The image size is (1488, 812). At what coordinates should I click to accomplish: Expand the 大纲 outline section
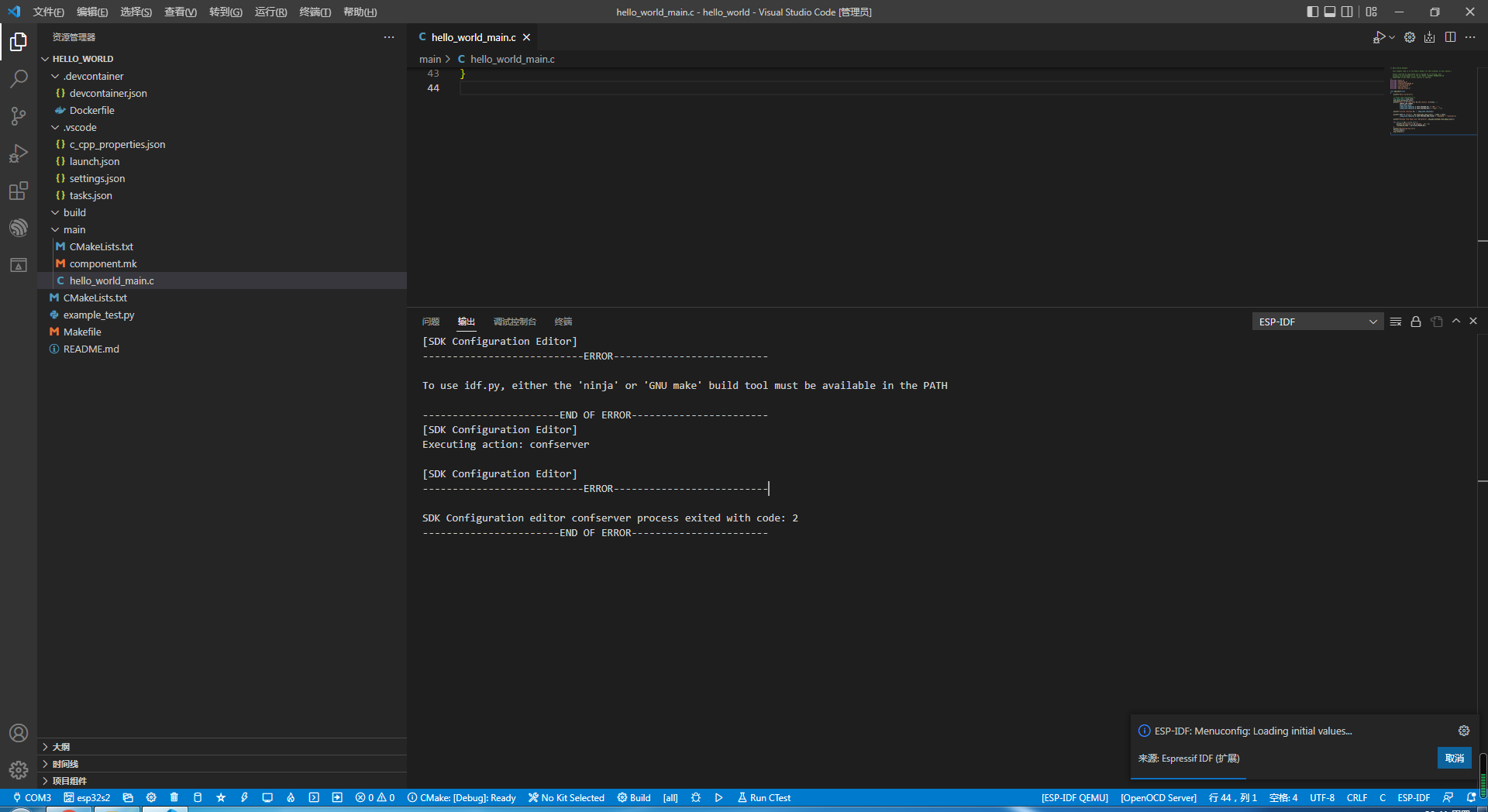222,747
